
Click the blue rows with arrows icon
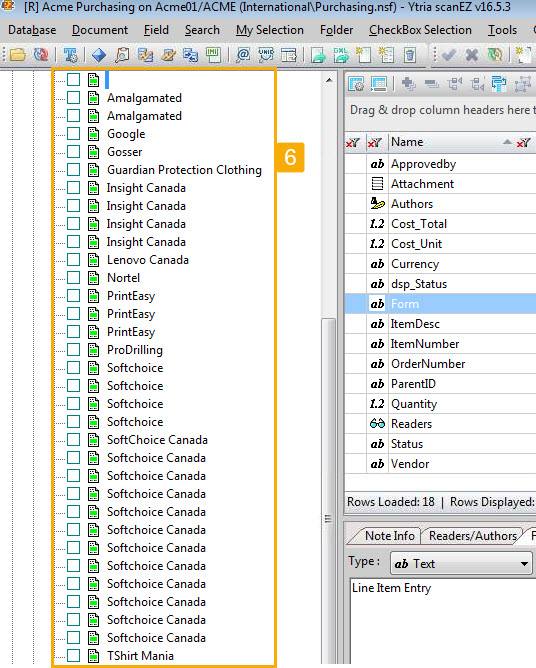(499, 84)
